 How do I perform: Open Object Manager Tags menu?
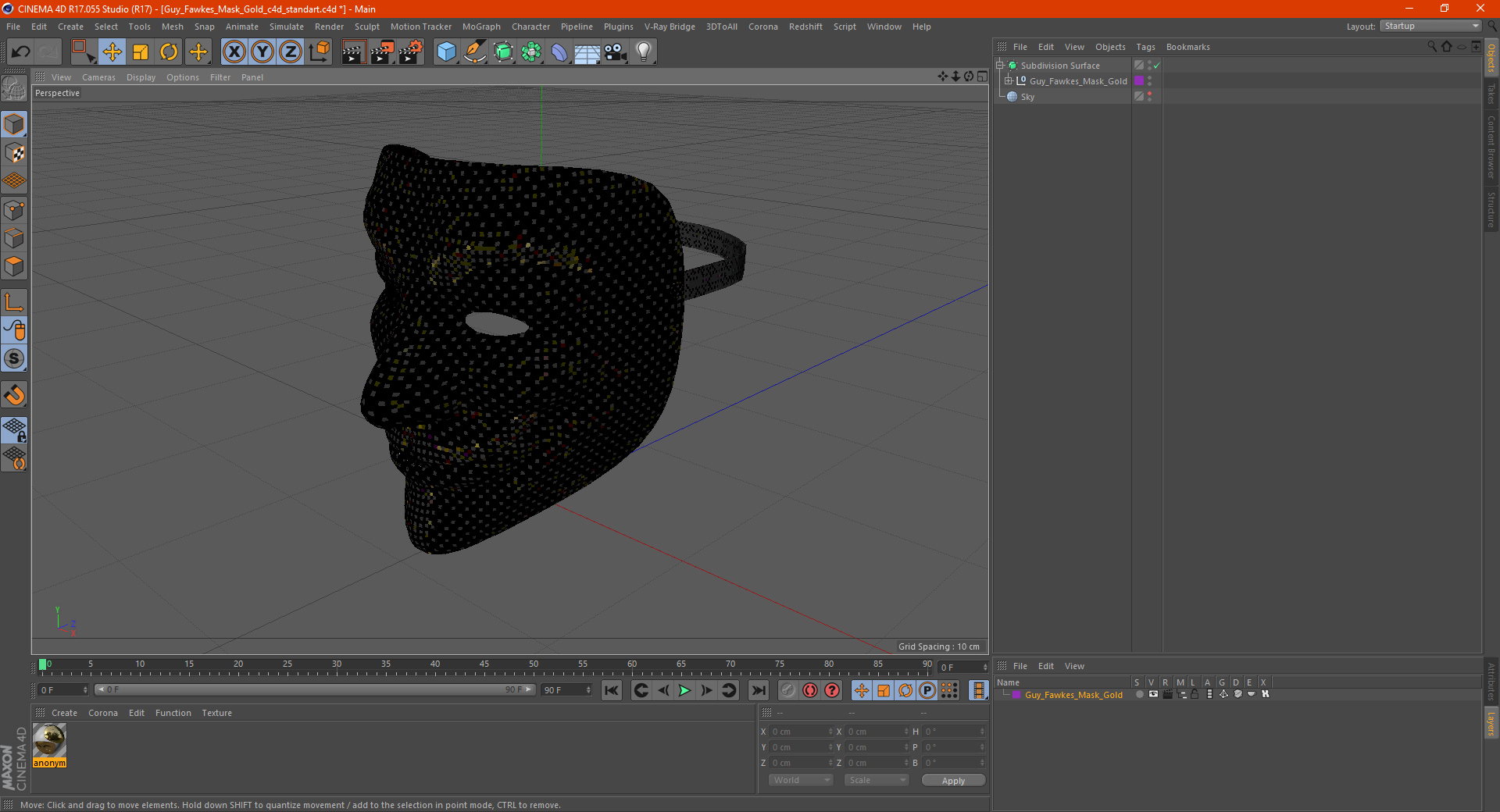(1145, 47)
